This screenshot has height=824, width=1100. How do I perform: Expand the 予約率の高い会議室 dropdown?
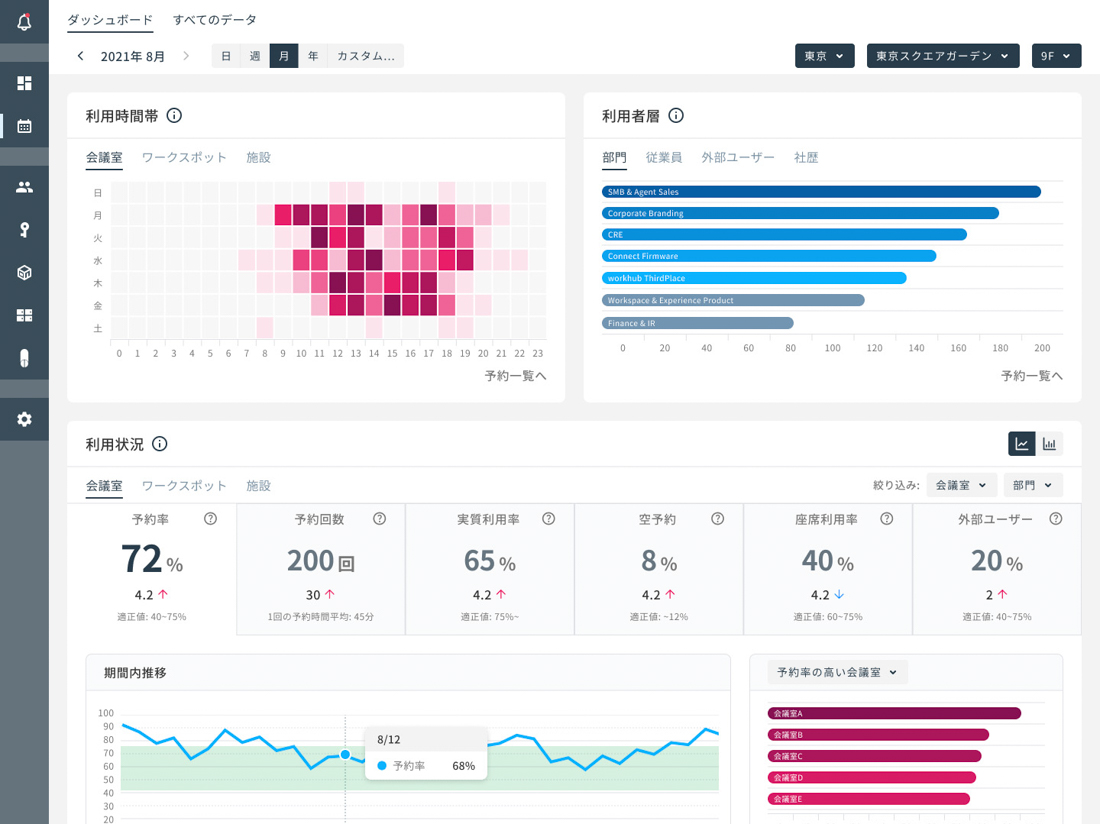pyautogui.click(x=837, y=672)
